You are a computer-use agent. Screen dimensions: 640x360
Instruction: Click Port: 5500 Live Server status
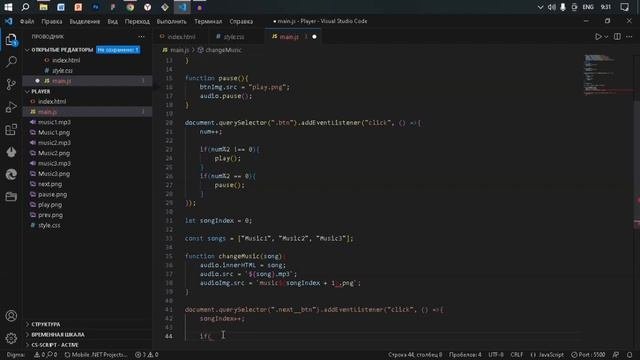(588, 355)
